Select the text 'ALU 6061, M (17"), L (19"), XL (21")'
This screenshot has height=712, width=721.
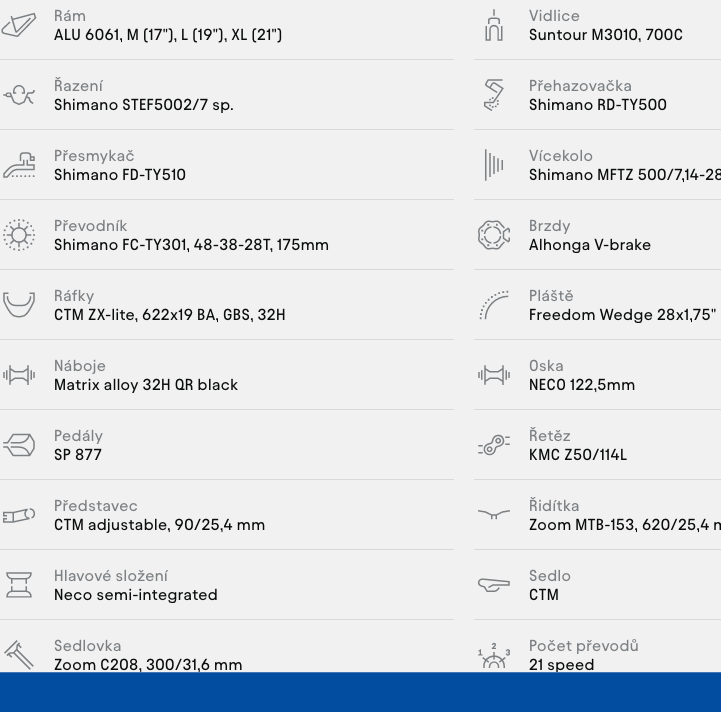tap(168, 35)
